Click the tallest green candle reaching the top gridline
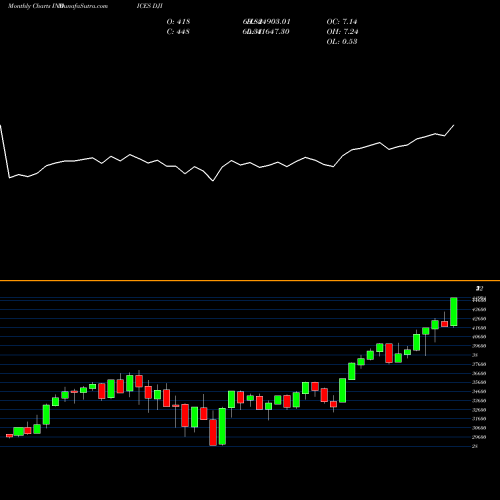 454,312
